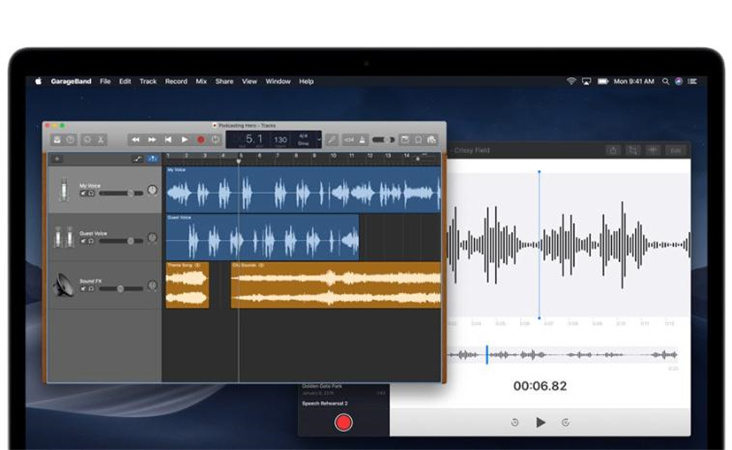Click the tempo value 130 in the LCD
Screen dimensions: 732x450
tap(280, 140)
